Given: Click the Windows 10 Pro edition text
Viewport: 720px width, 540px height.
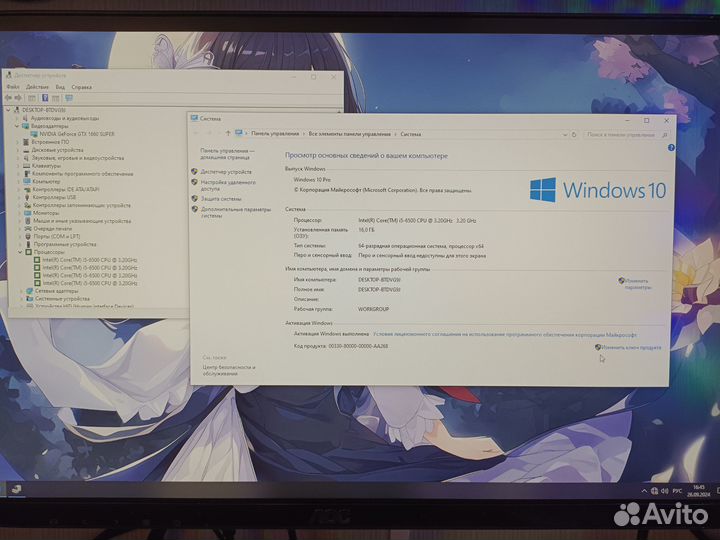Looking at the screenshot, I should tap(312, 180).
